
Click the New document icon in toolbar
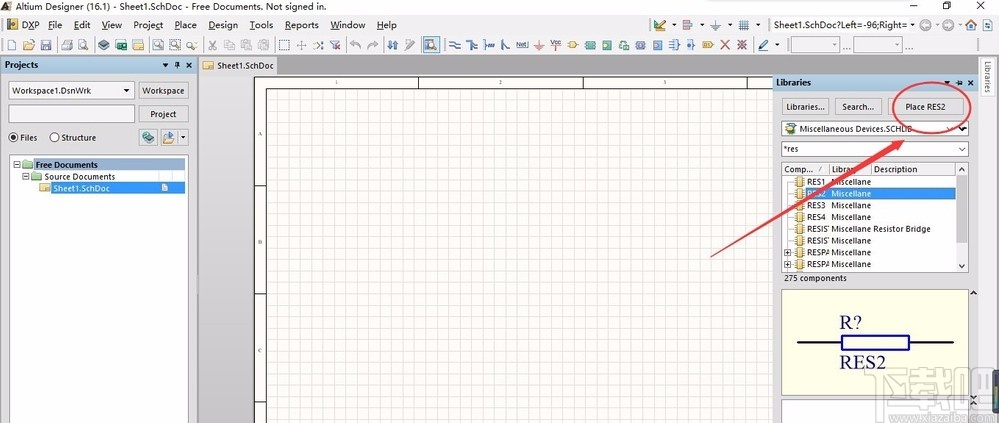coord(12,45)
